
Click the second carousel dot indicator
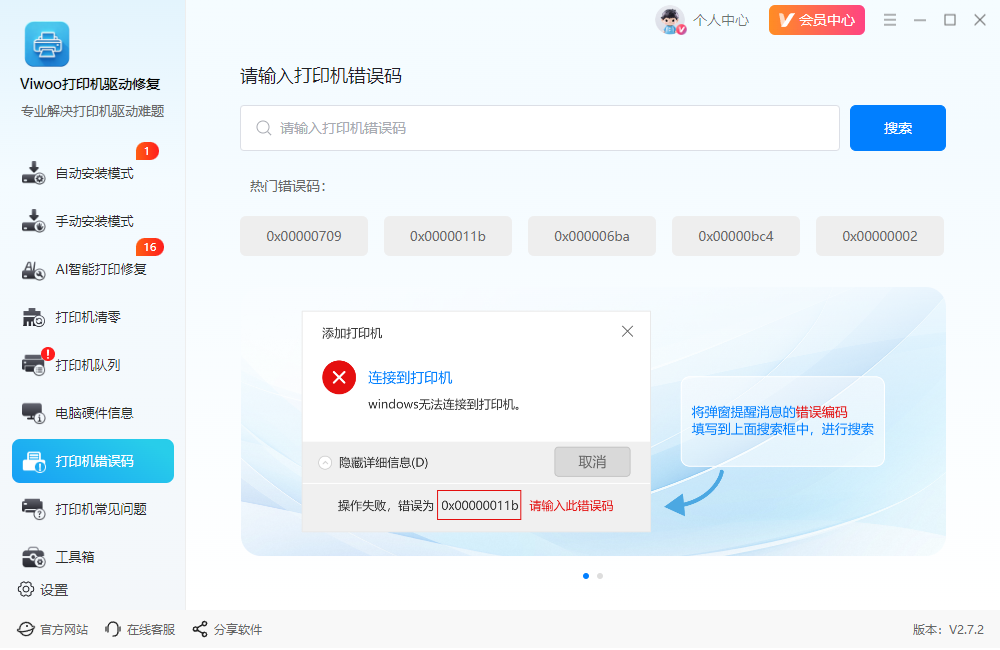[600, 576]
